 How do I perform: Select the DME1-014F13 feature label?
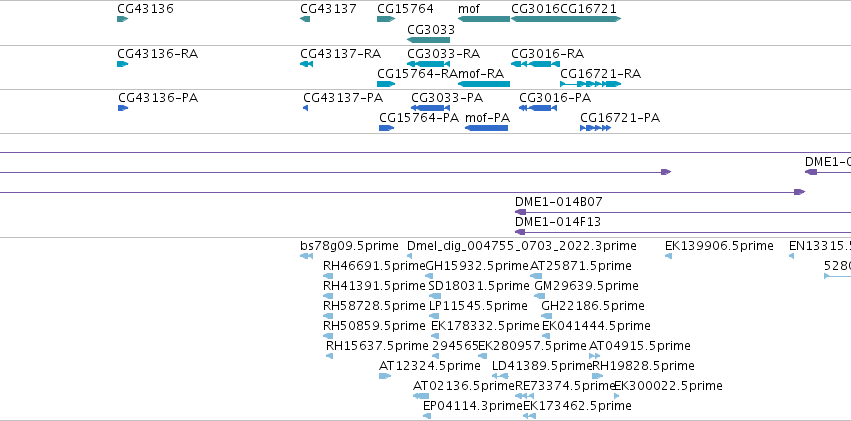pos(558,222)
